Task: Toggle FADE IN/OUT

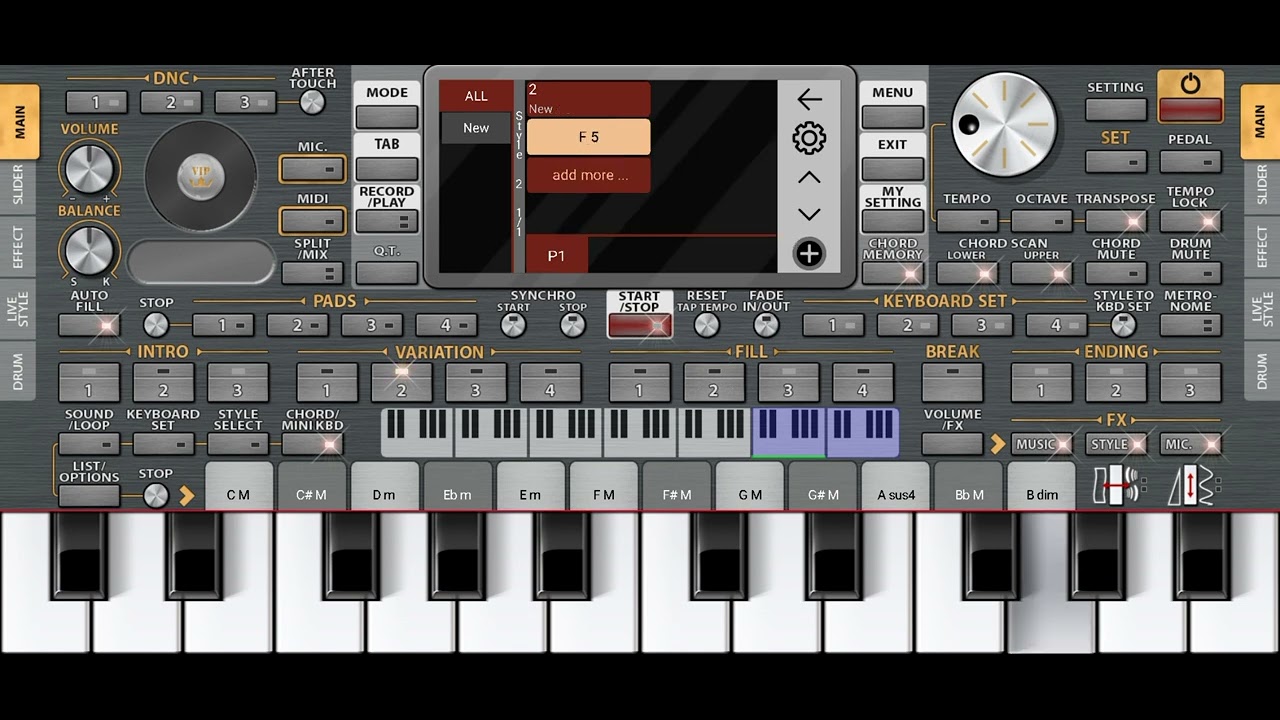Action: coord(766,325)
